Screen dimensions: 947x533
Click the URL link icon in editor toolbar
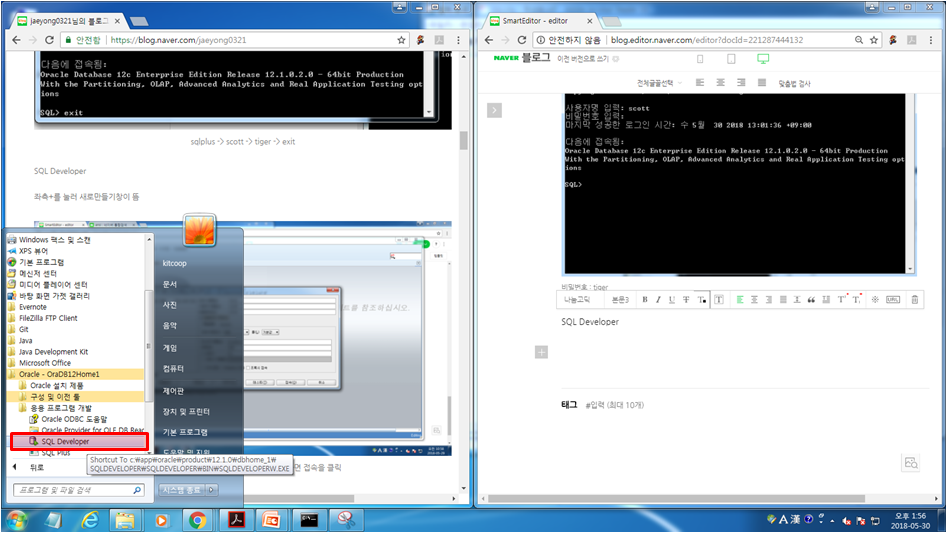click(893, 299)
